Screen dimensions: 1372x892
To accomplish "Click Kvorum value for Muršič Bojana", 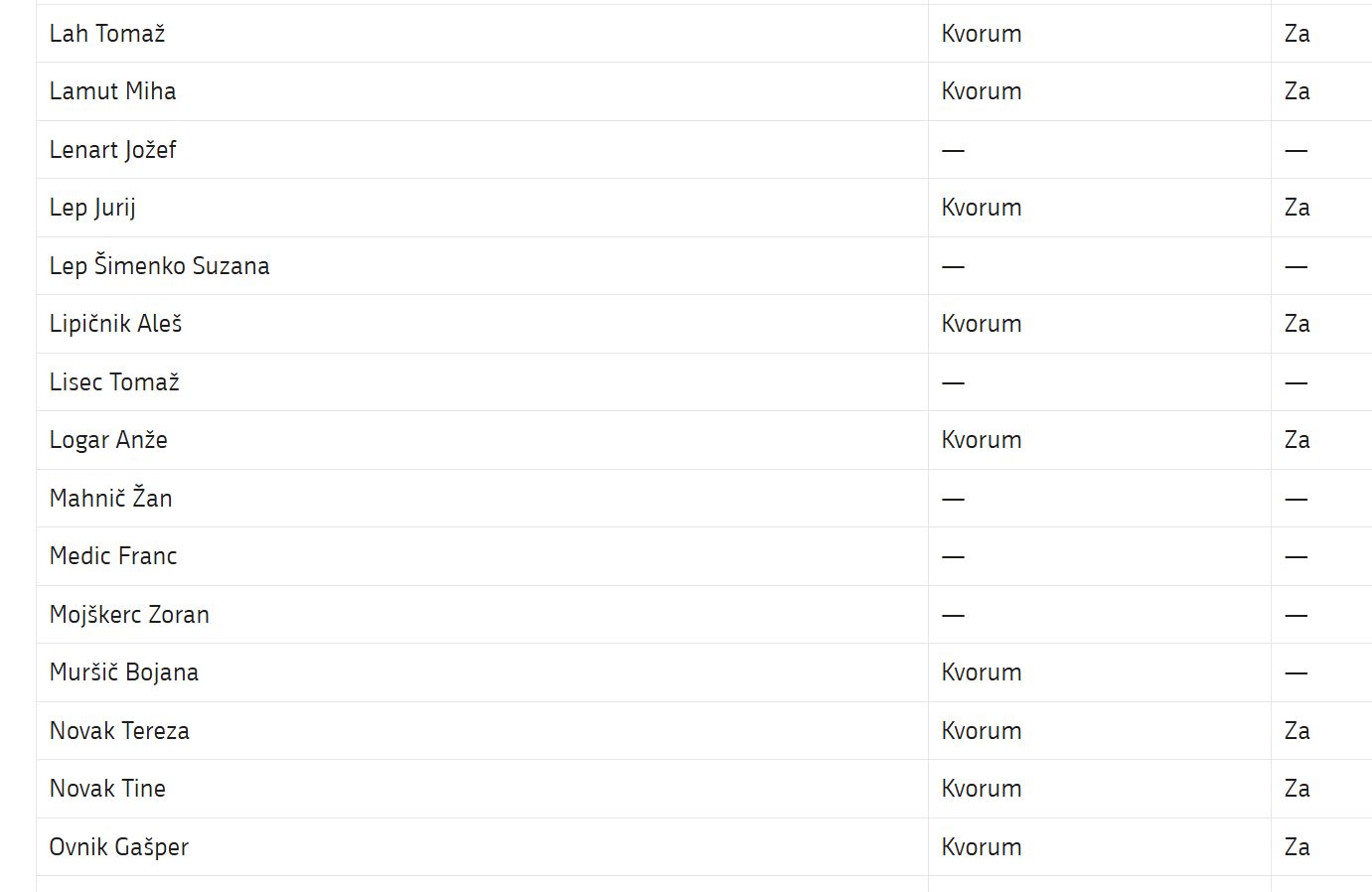I will click(982, 672).
